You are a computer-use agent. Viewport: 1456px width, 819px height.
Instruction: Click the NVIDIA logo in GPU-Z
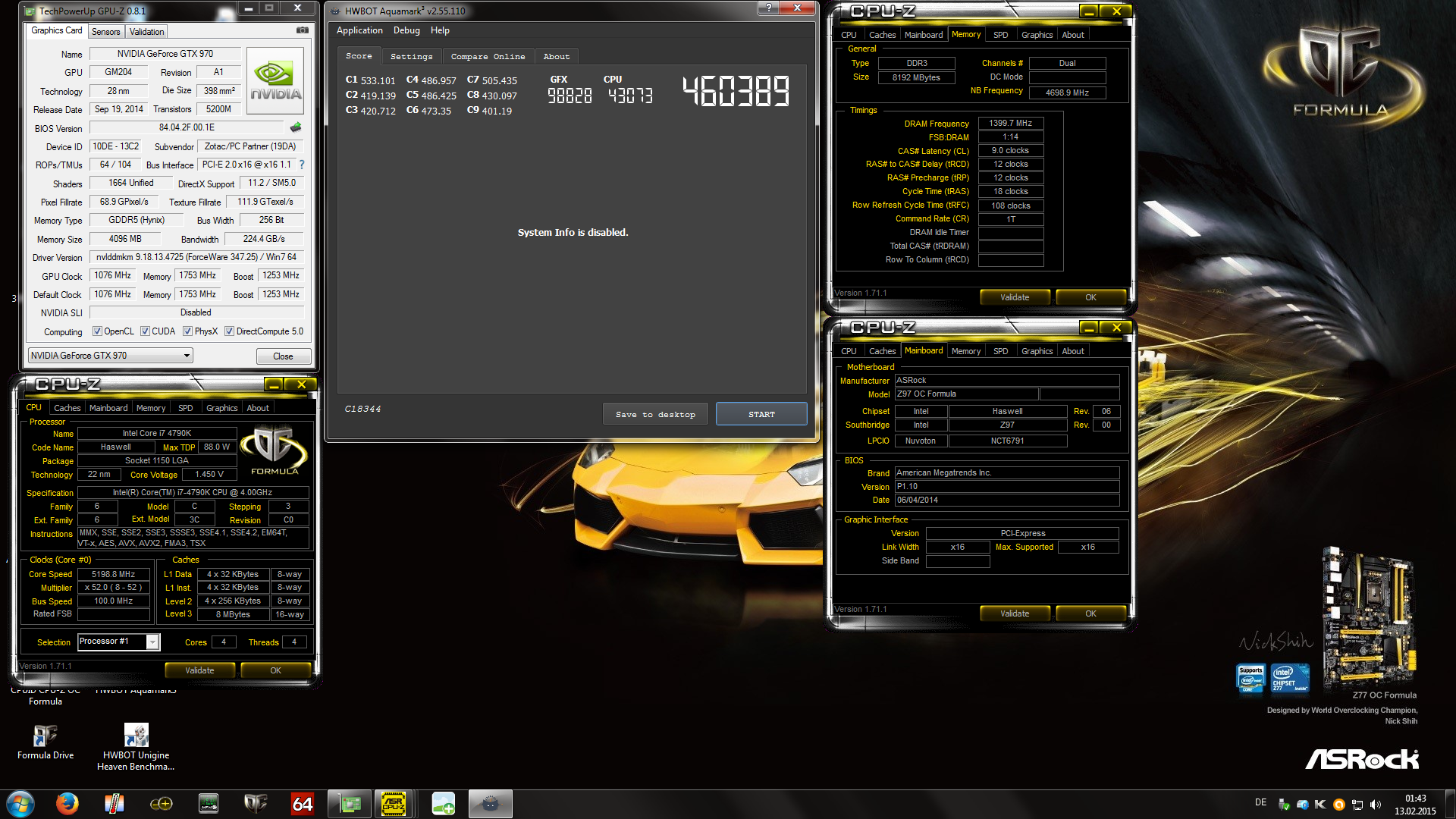tap(275, 81)
